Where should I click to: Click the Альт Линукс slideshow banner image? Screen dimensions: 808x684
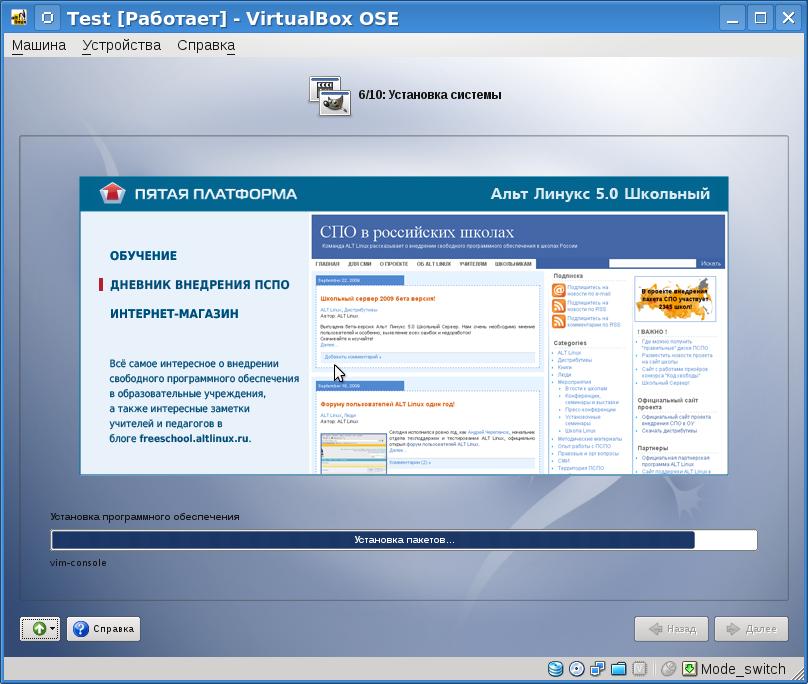point(404,326)
